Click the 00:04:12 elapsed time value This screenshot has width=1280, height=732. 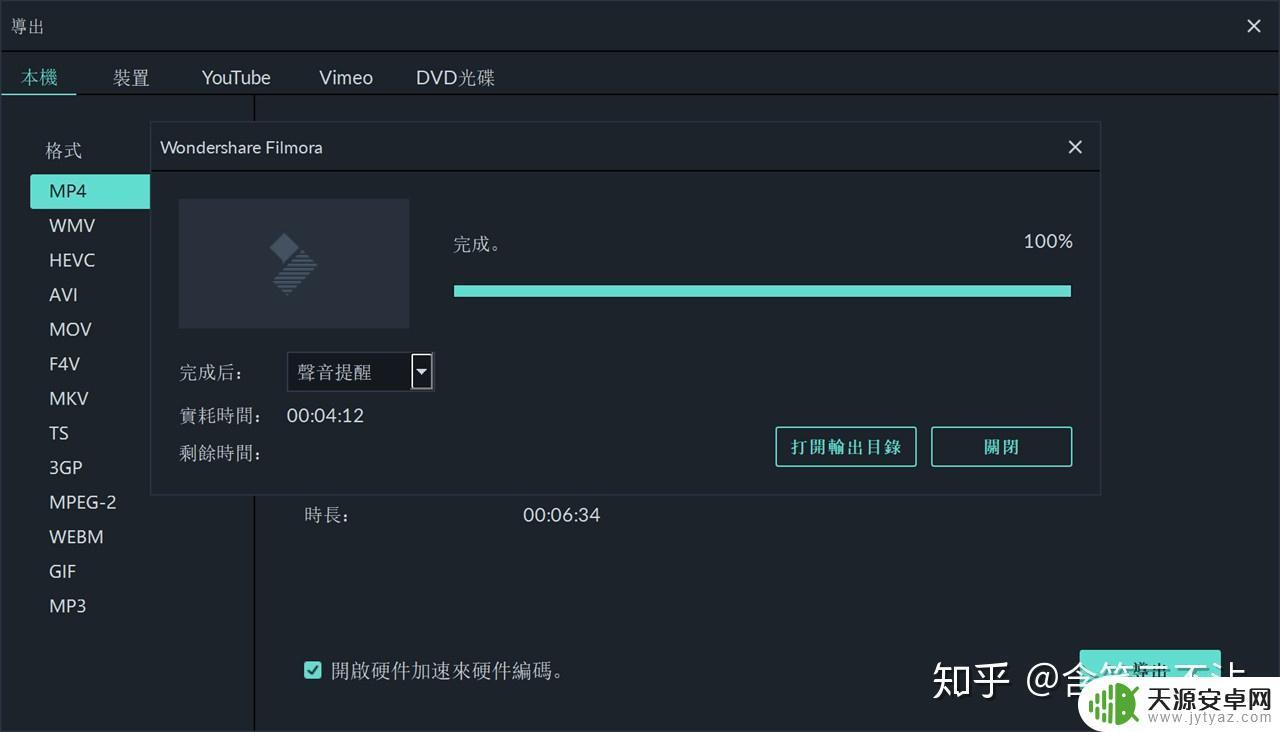point(325,415)
